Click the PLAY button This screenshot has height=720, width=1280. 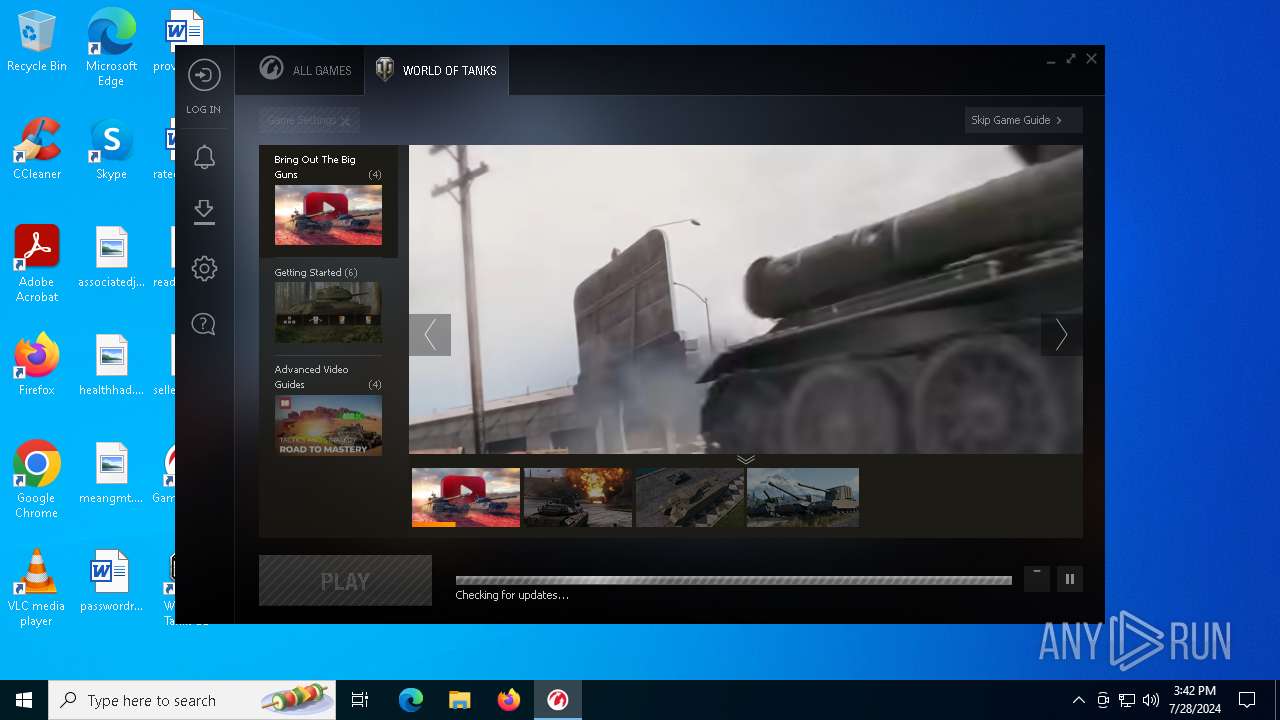[x=345, y=581]
